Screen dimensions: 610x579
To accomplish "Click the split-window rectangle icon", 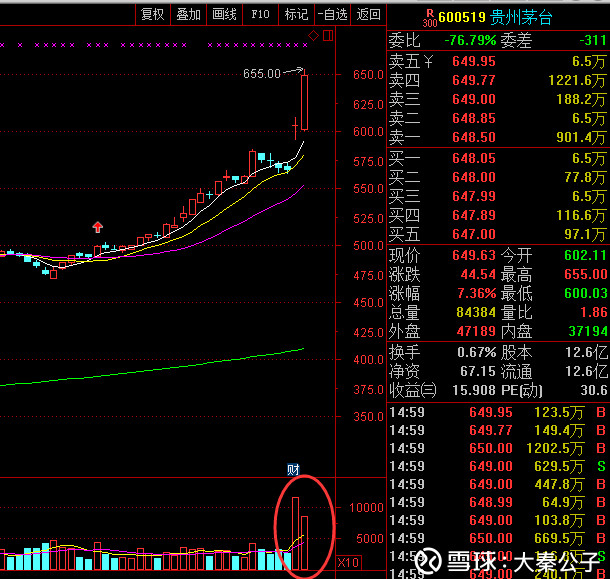I will click(328, 36).
